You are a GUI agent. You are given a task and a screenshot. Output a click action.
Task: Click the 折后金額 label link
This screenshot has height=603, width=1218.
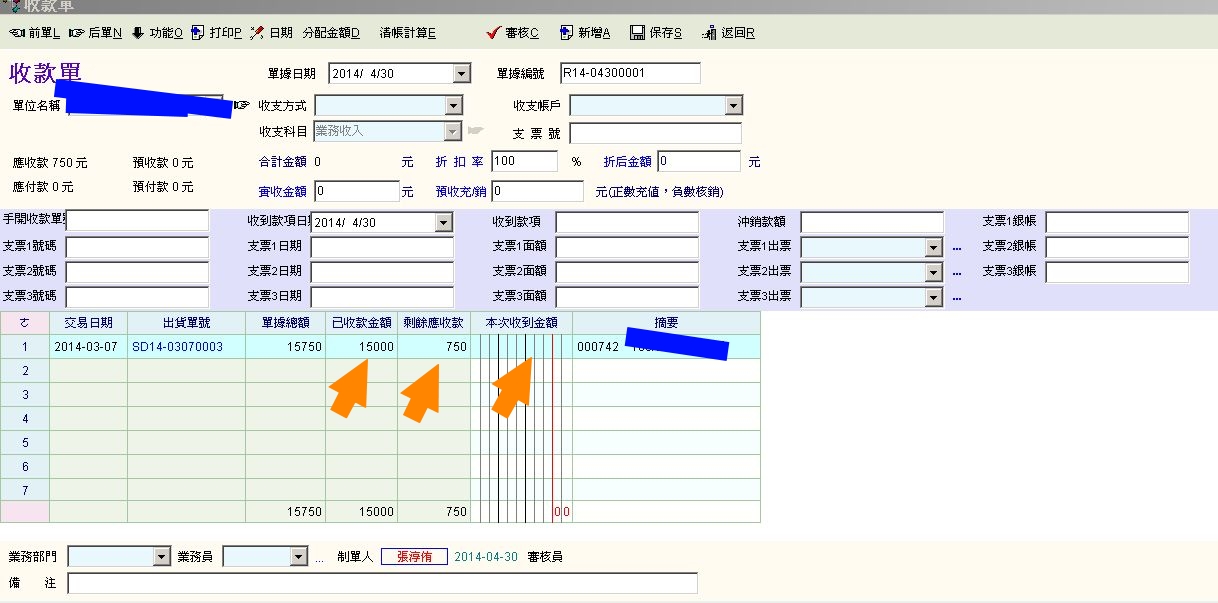[627, 161]
